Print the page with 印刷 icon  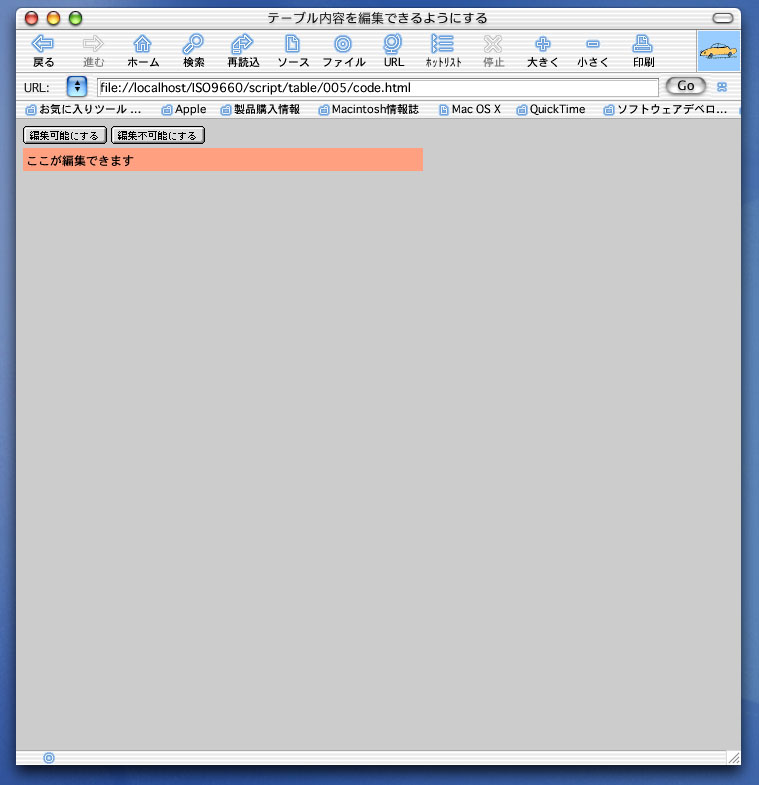642,44
